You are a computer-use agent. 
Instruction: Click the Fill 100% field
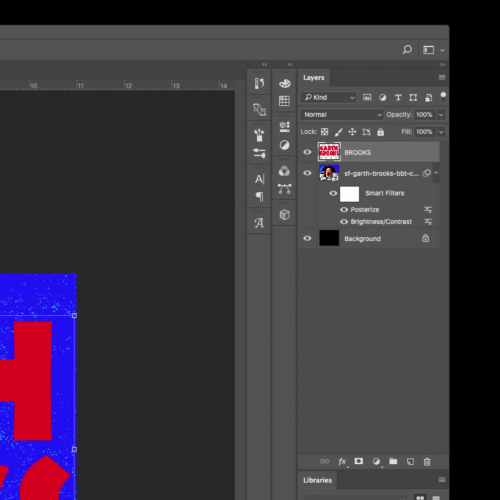pos(424,132)
